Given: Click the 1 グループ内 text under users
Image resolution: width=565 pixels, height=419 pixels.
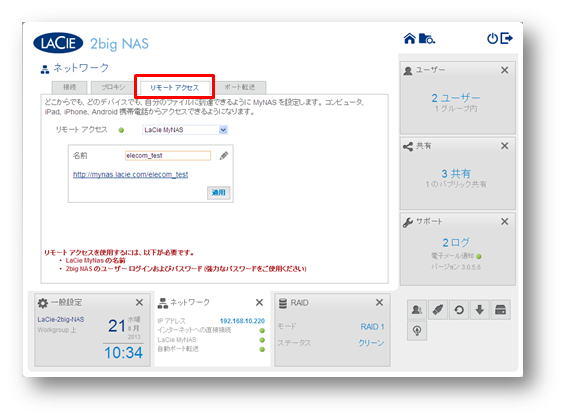Looking at the screenshot, I should [456, 108].
